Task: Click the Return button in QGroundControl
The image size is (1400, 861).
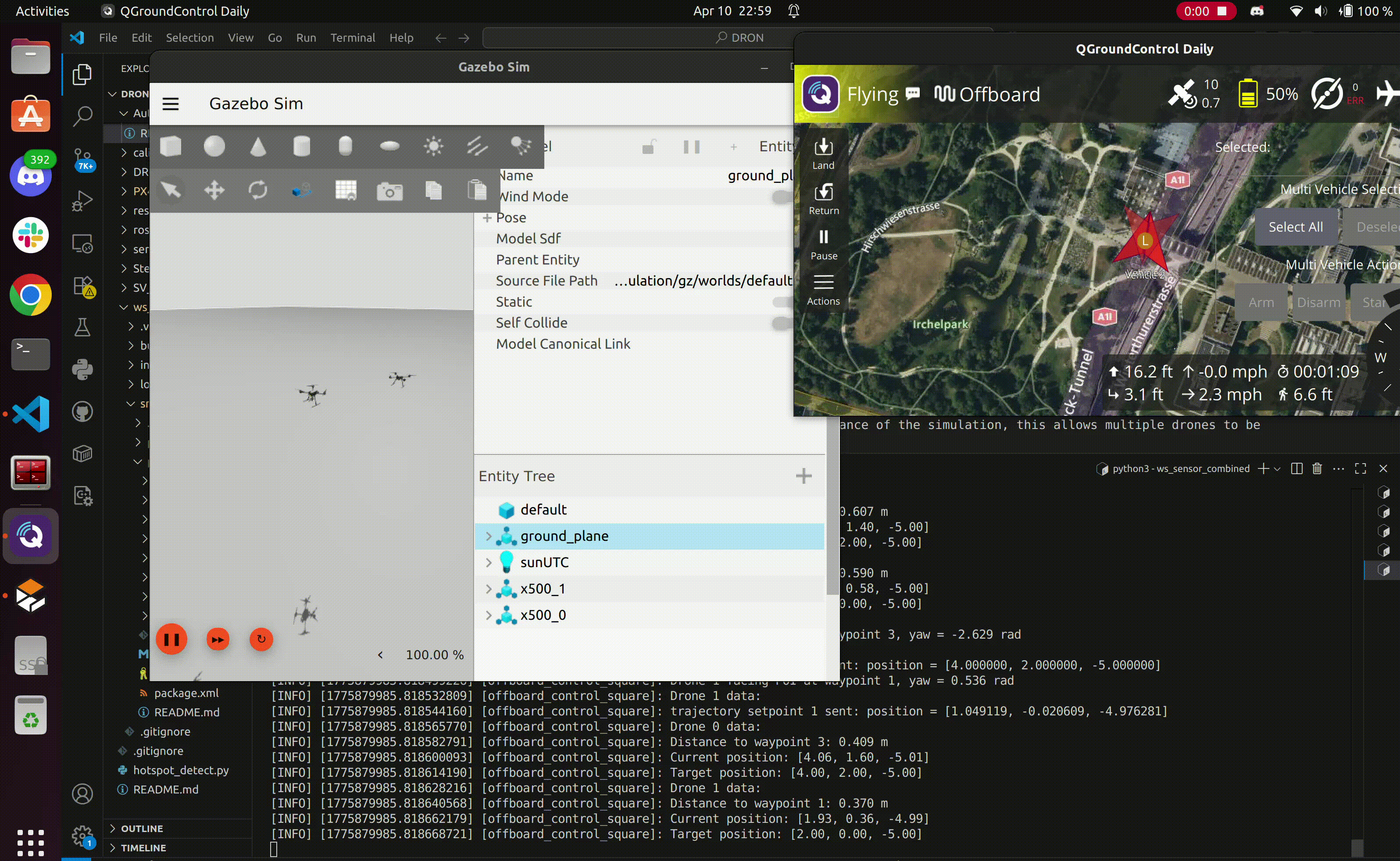Action: (823, 199)
